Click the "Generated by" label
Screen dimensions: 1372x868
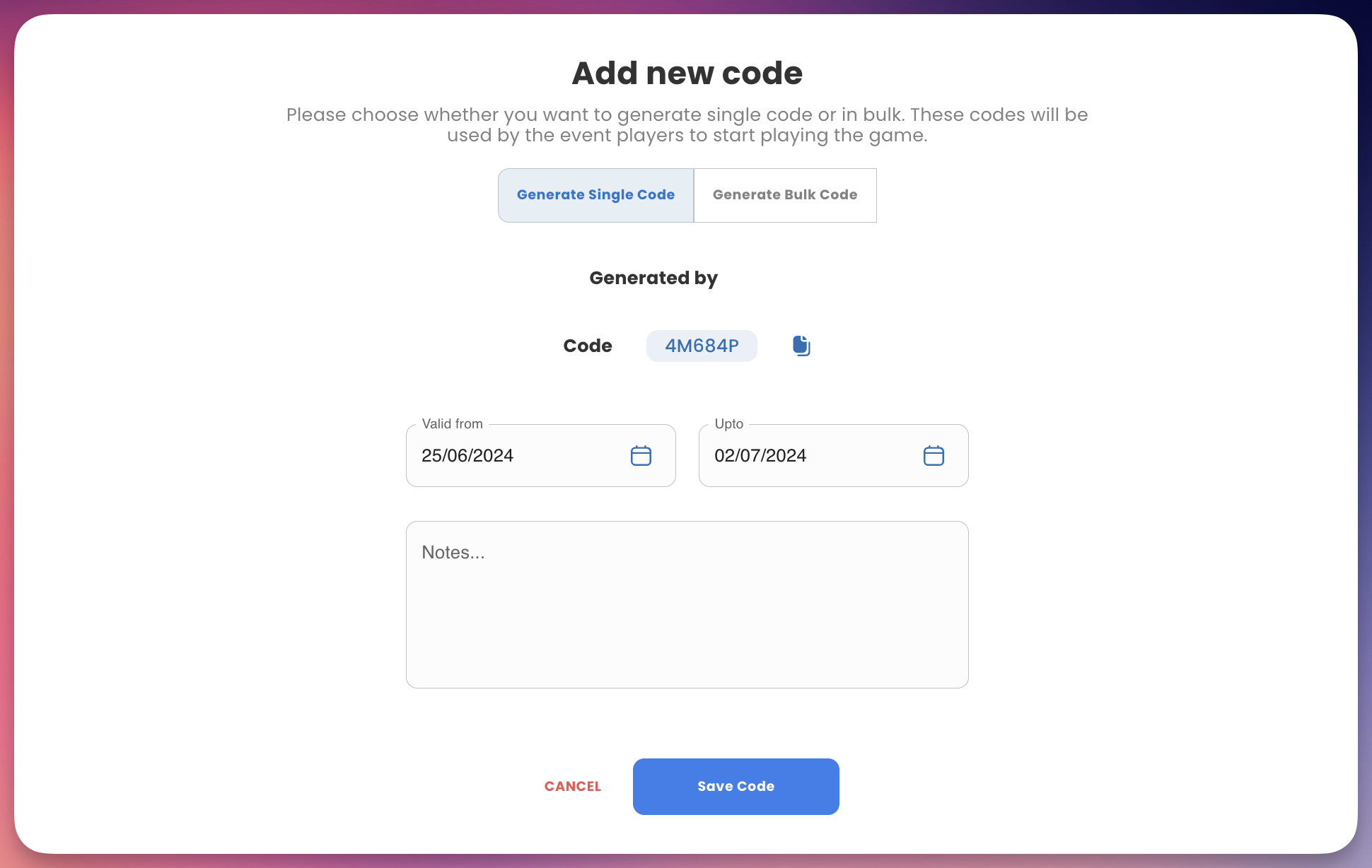pos(653,278)
